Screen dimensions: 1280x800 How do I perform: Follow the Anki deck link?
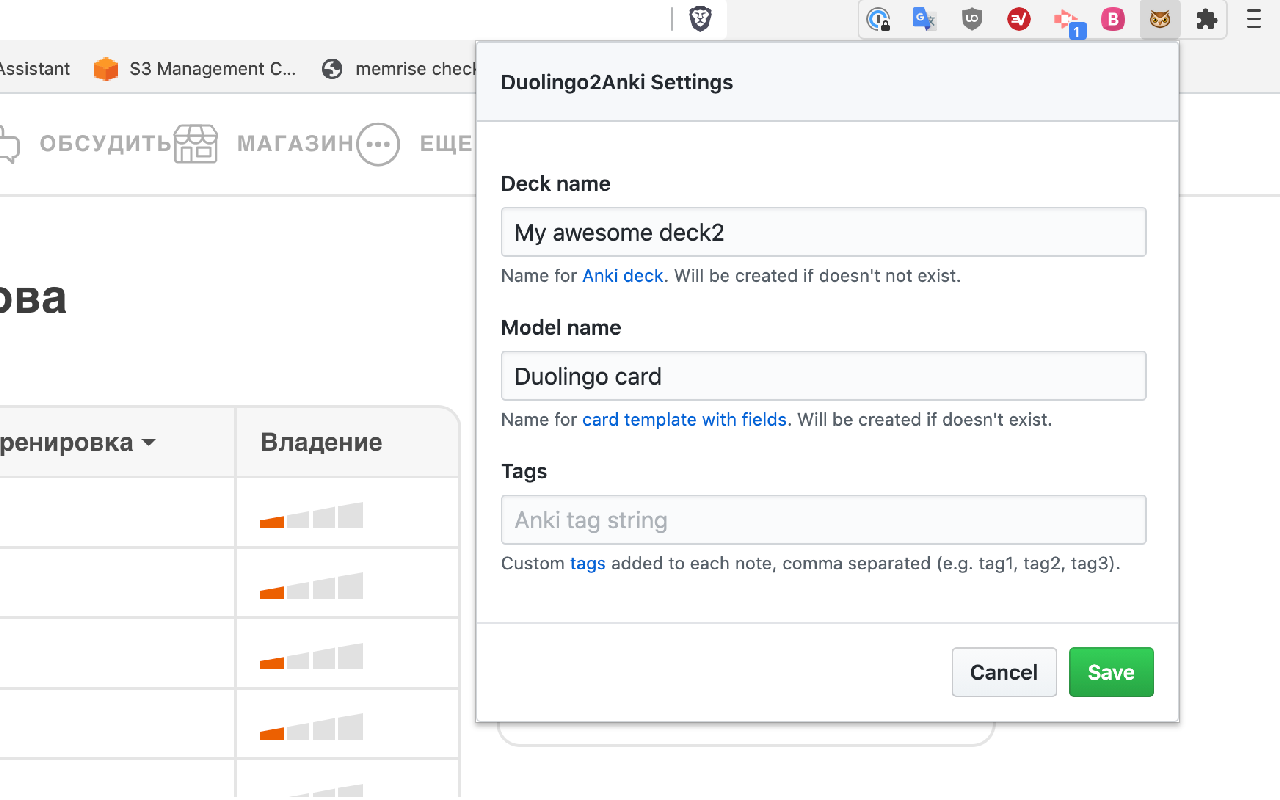(623, 276)
